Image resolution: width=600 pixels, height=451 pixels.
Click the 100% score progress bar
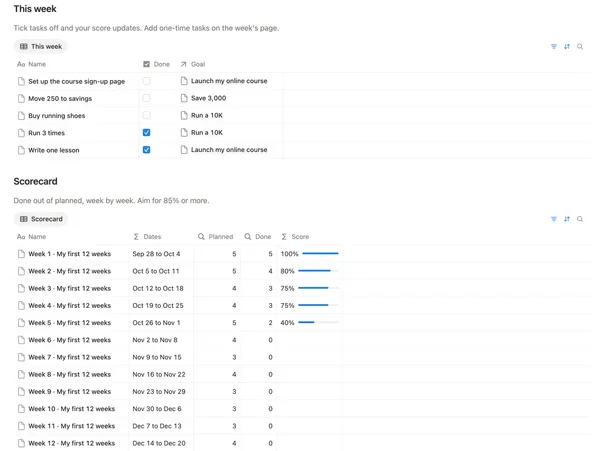(320, 253)
